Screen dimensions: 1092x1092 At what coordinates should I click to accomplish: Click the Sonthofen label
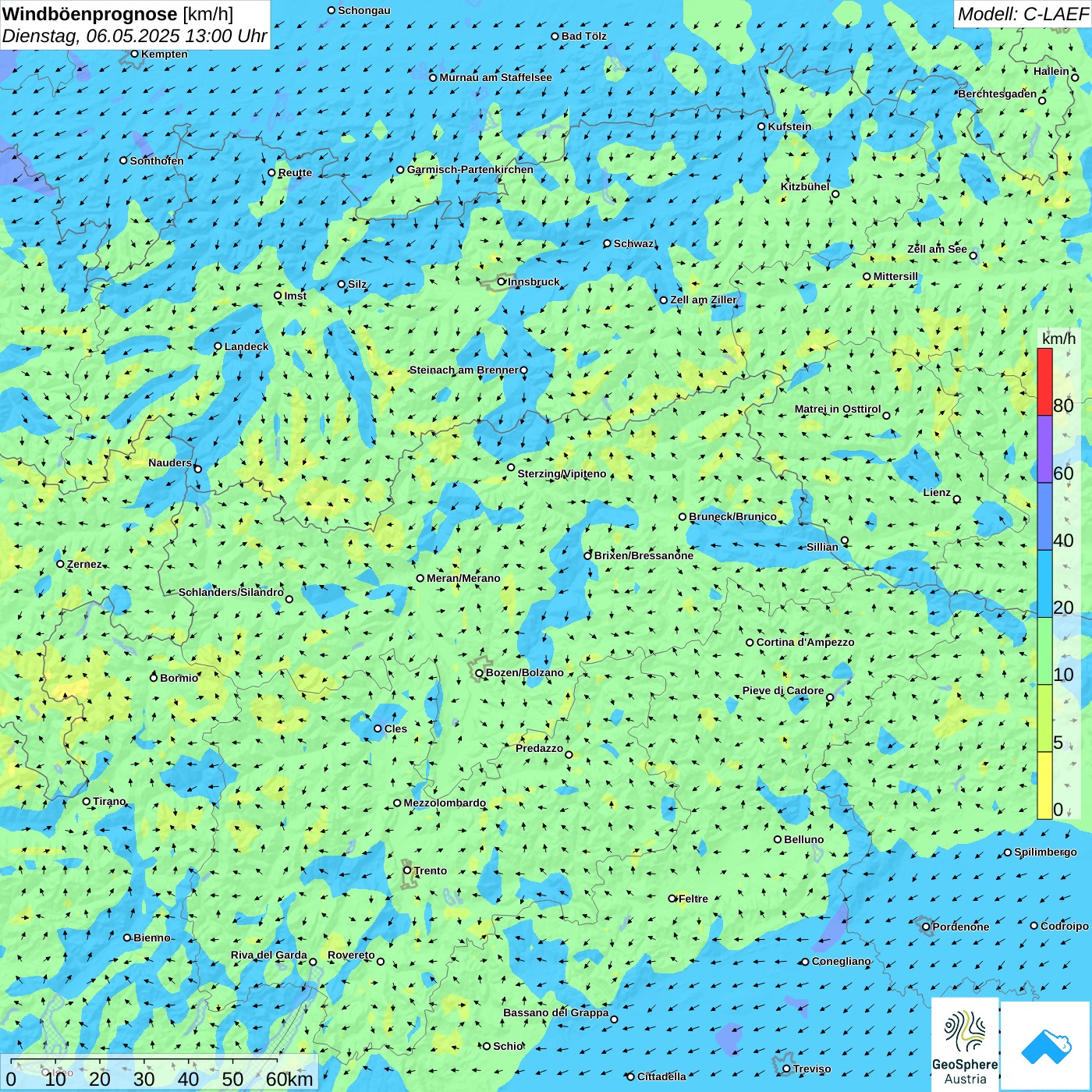(157, 161)
